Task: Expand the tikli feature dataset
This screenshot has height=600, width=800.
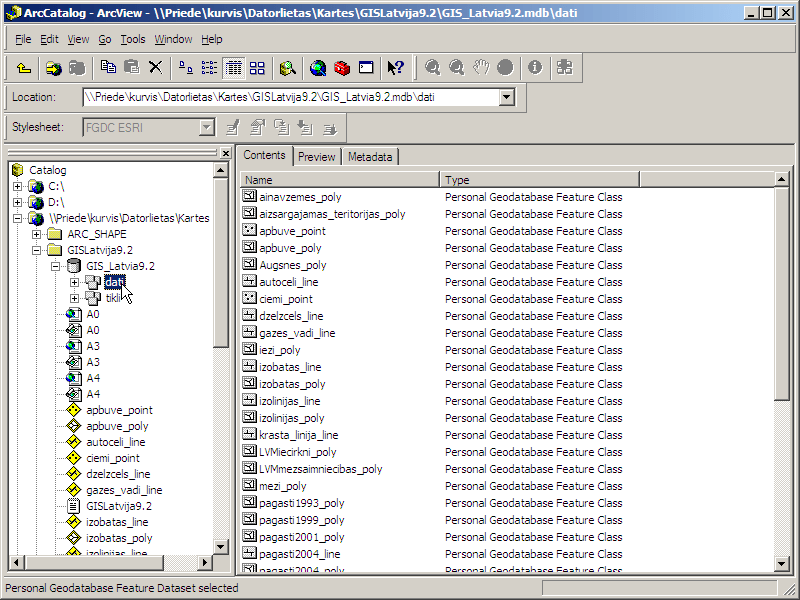Action: [x=74, y=298]
